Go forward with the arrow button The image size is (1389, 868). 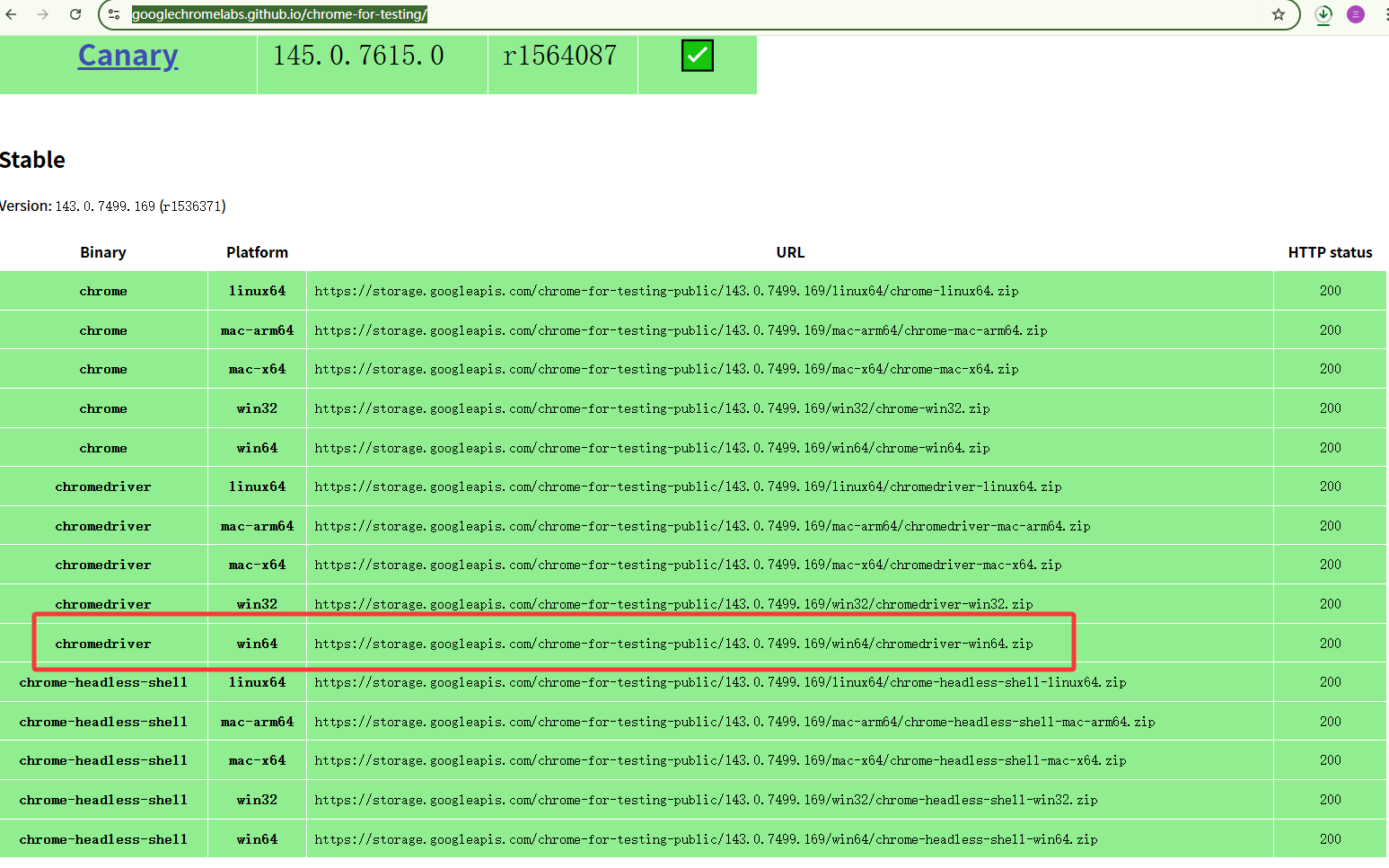pos(42,14)
